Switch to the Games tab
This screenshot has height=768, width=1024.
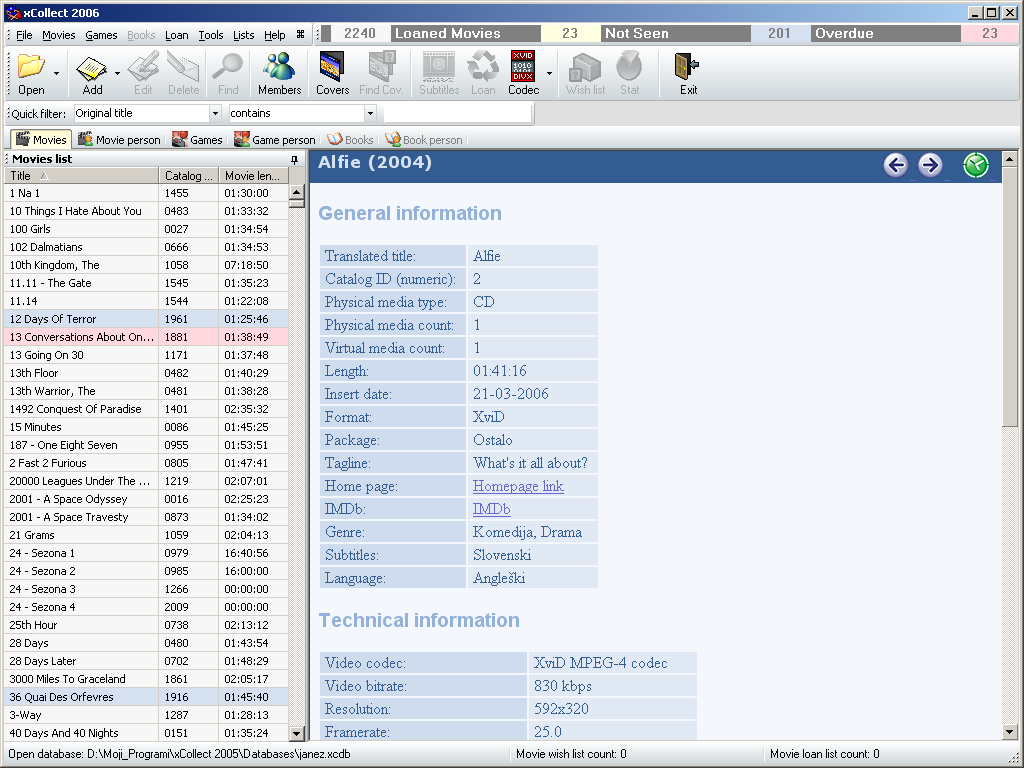[x=197, y=140]
